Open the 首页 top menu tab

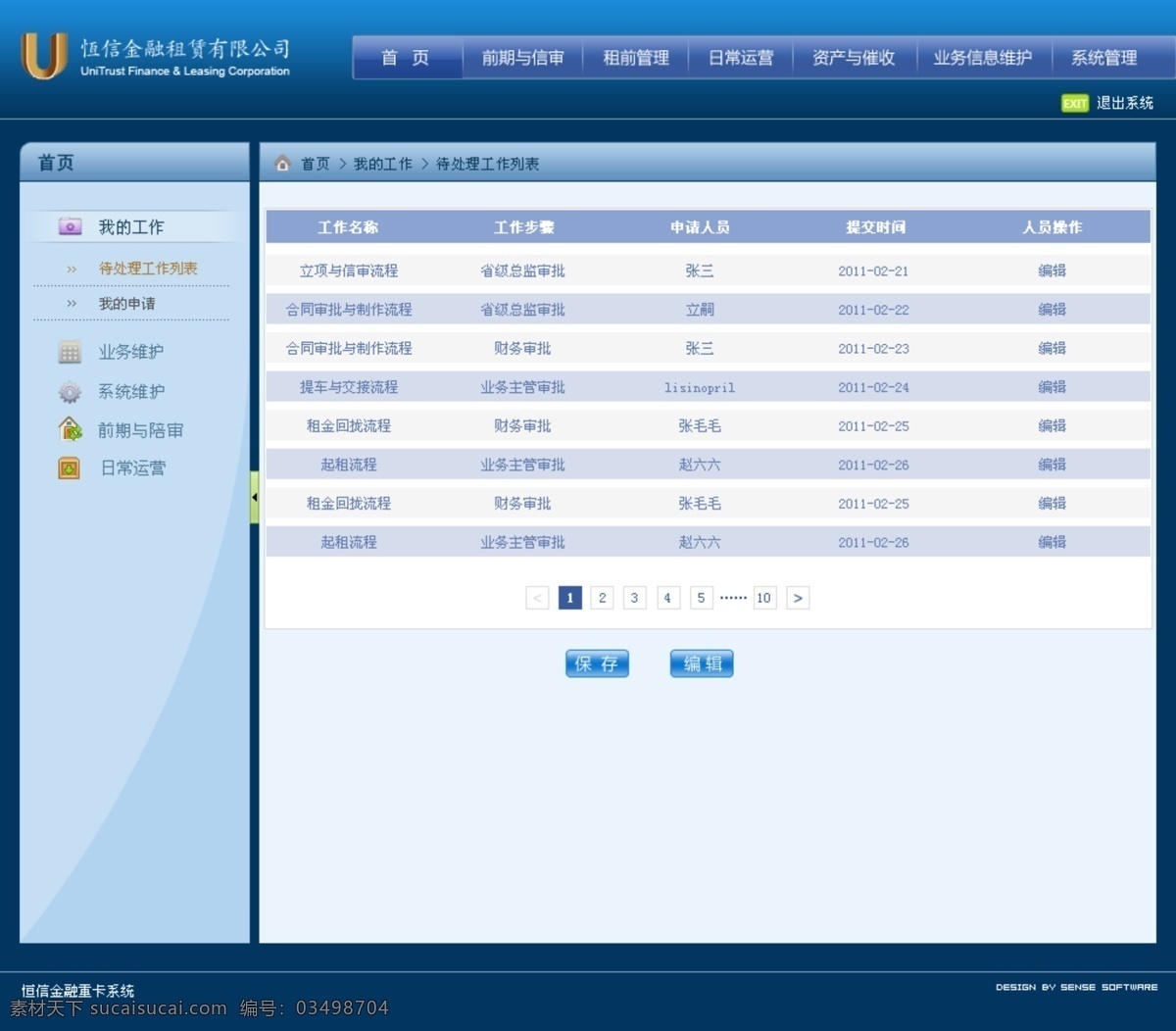[x=406, y=58]
